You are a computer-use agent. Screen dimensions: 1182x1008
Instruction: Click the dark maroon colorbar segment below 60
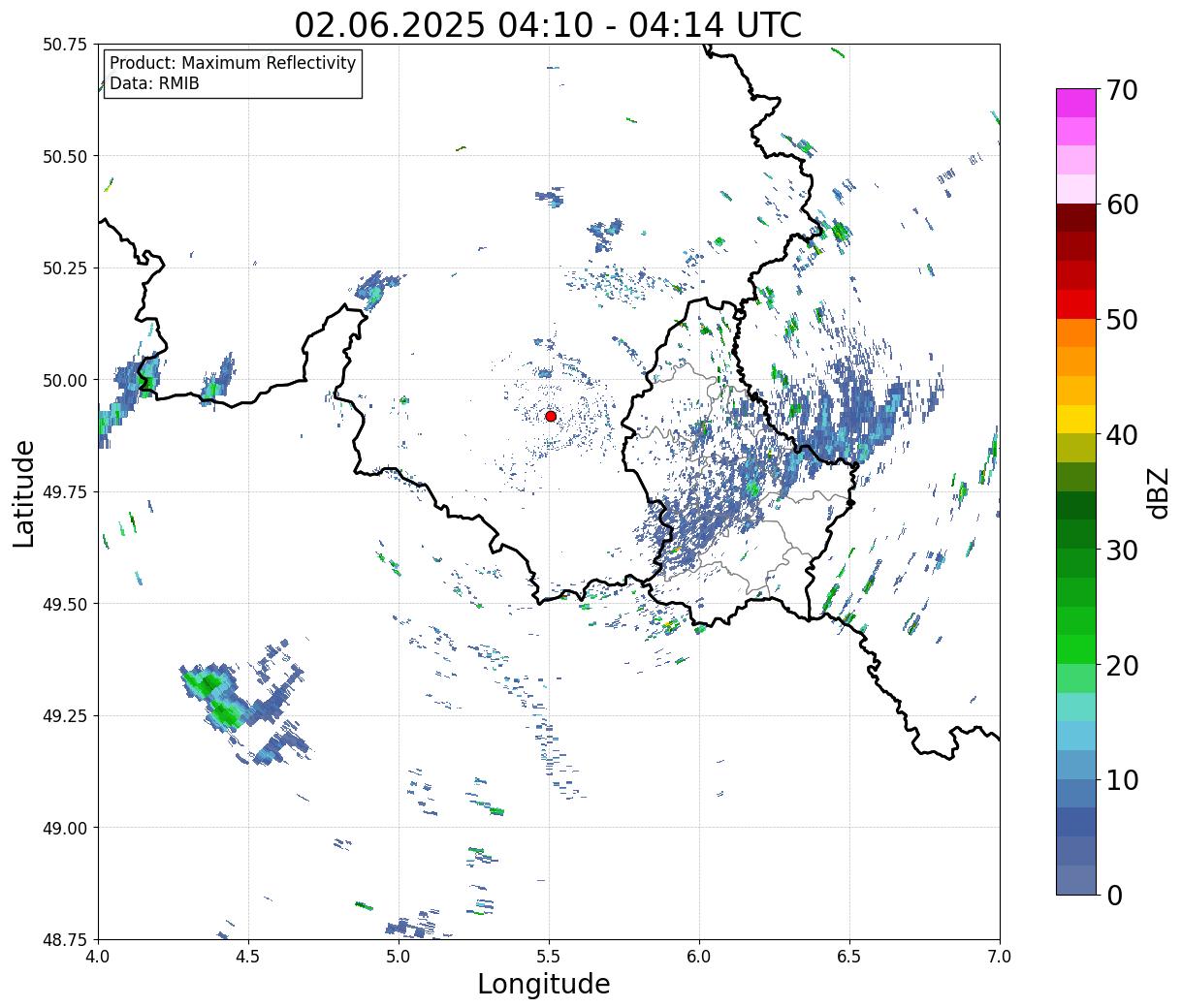1076,218
